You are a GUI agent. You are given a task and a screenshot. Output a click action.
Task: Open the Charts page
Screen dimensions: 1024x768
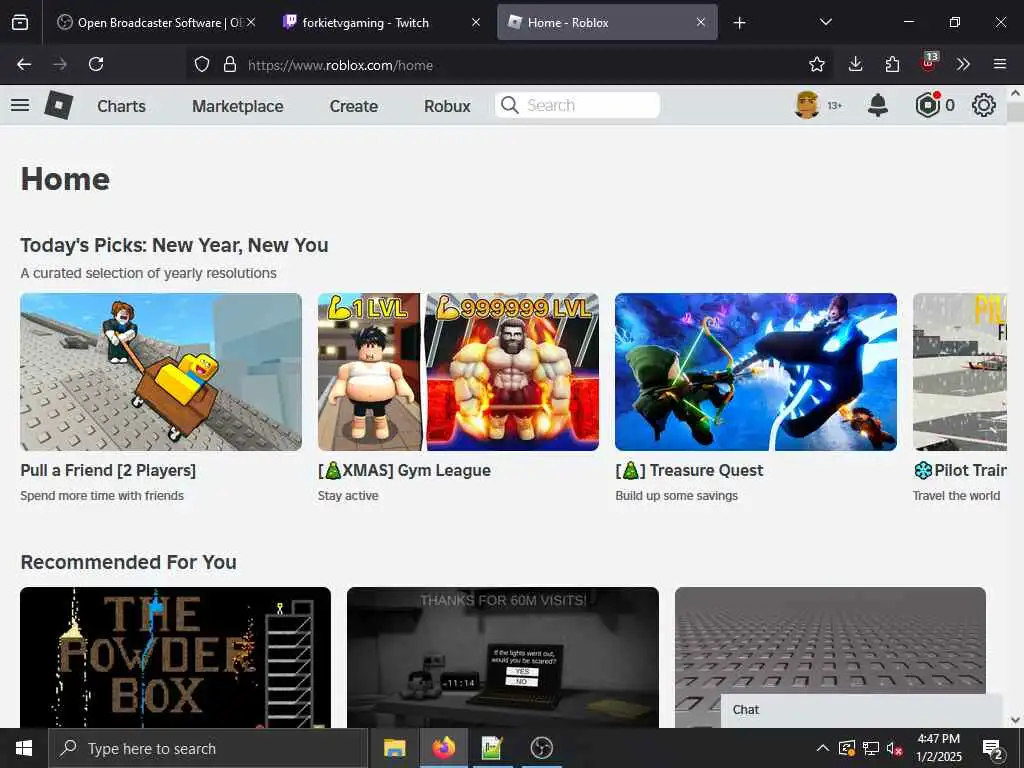[x=121, y=106]
